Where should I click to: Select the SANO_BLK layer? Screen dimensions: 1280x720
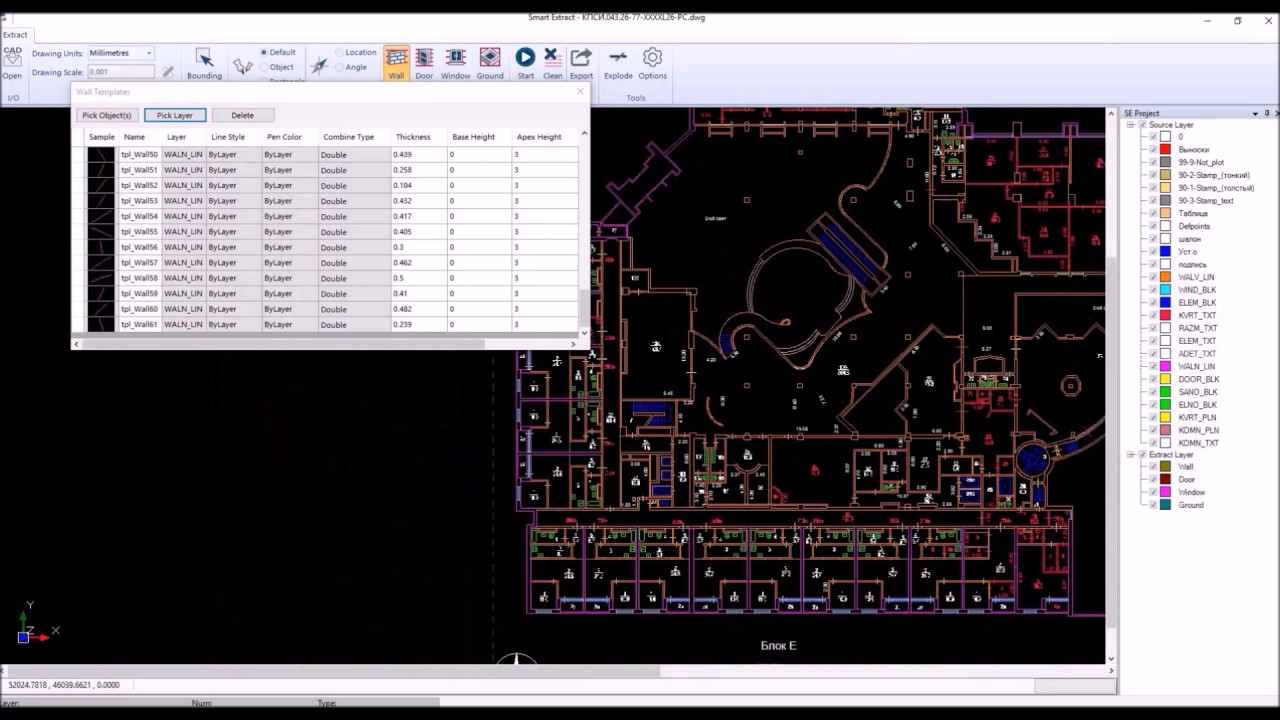pos(1198,392)
